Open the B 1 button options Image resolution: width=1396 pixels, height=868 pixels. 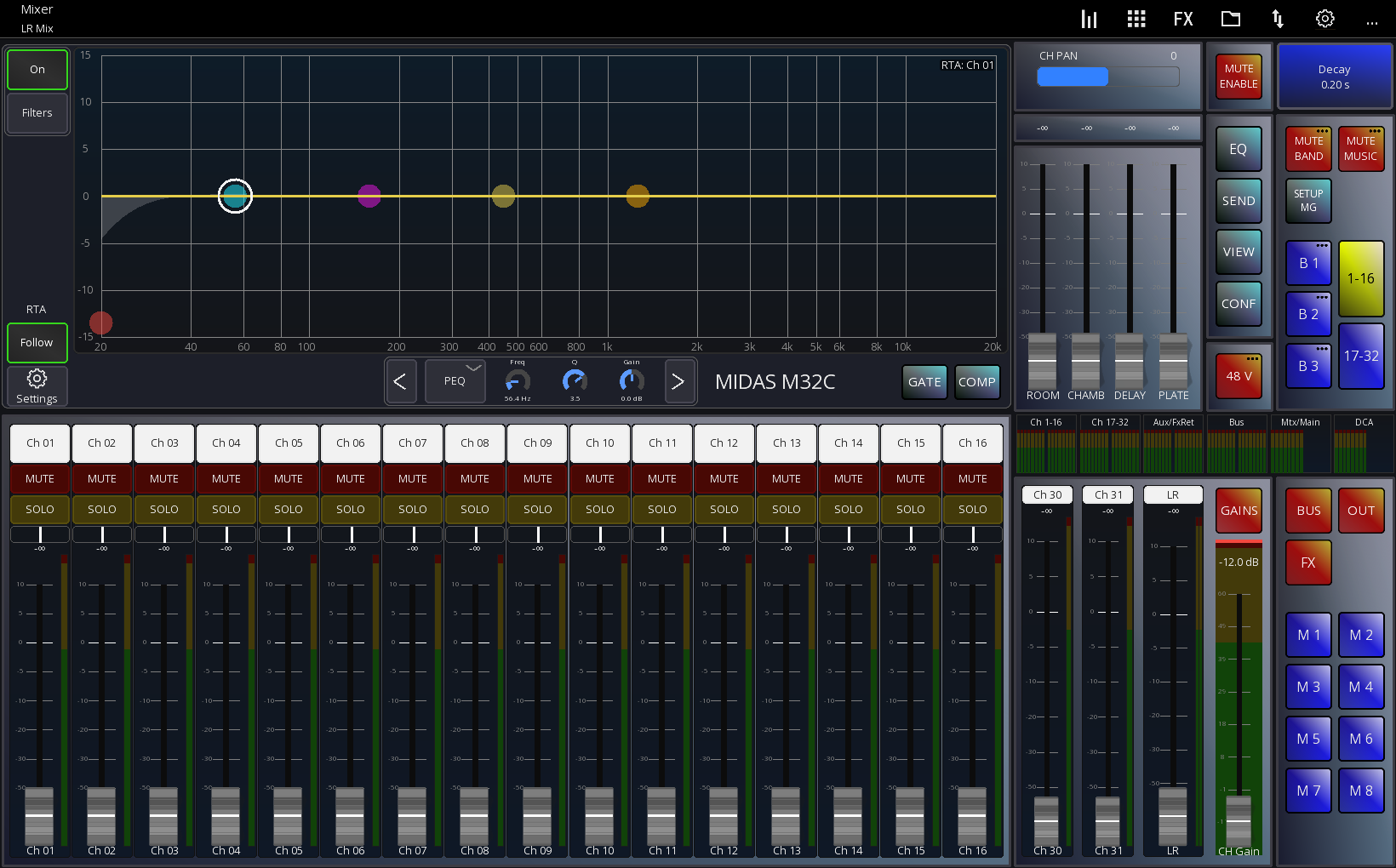coord(1322,246)
